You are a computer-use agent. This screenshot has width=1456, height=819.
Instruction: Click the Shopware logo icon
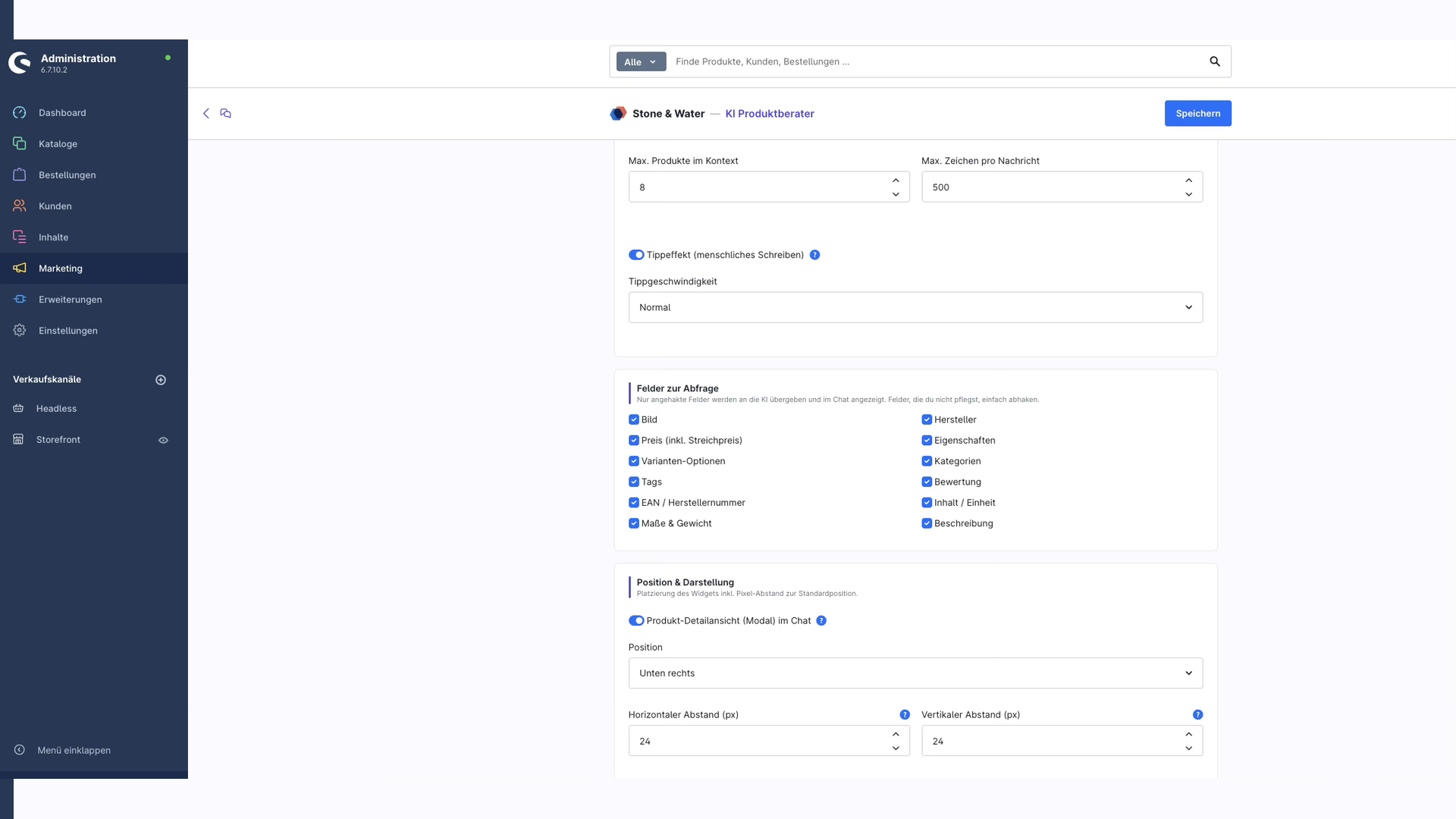[20, 63]
